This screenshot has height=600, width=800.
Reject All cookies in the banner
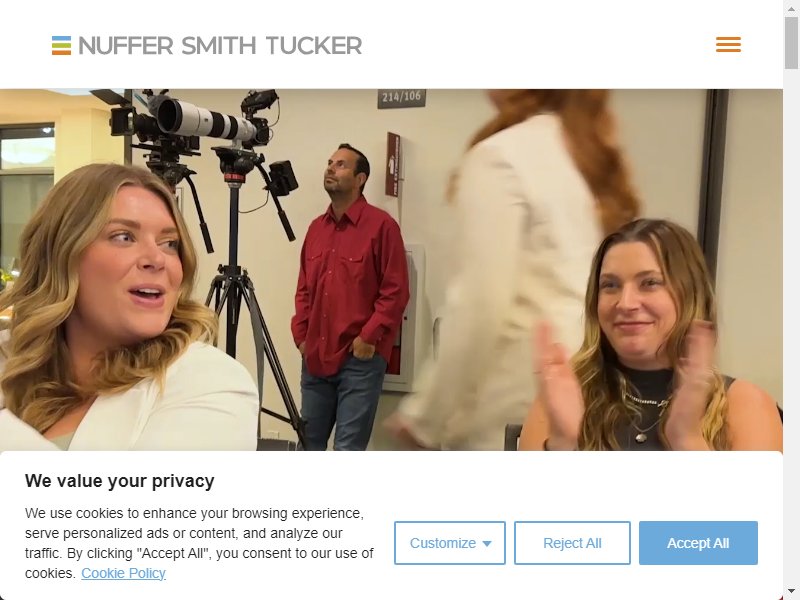[x=572, y=543]
